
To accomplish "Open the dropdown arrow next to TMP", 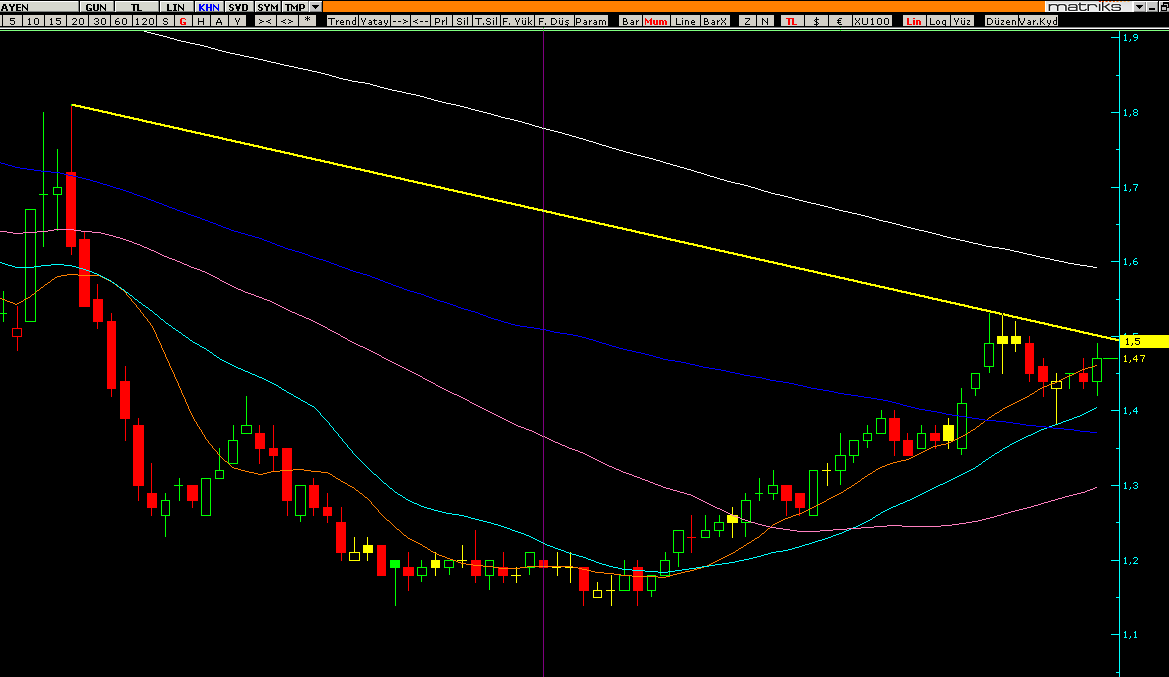I will pyautogui.click(x=315, y=7).
